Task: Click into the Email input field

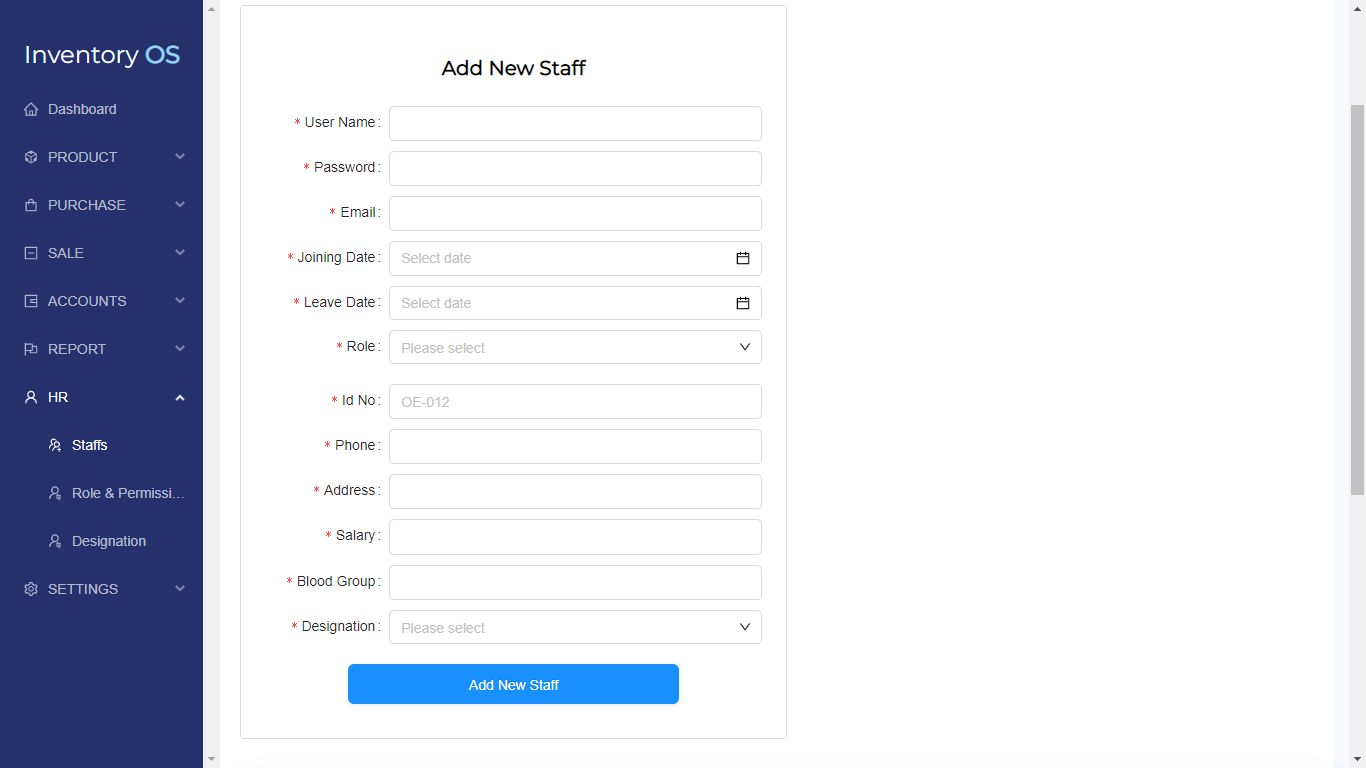Action: click(575, 213)
